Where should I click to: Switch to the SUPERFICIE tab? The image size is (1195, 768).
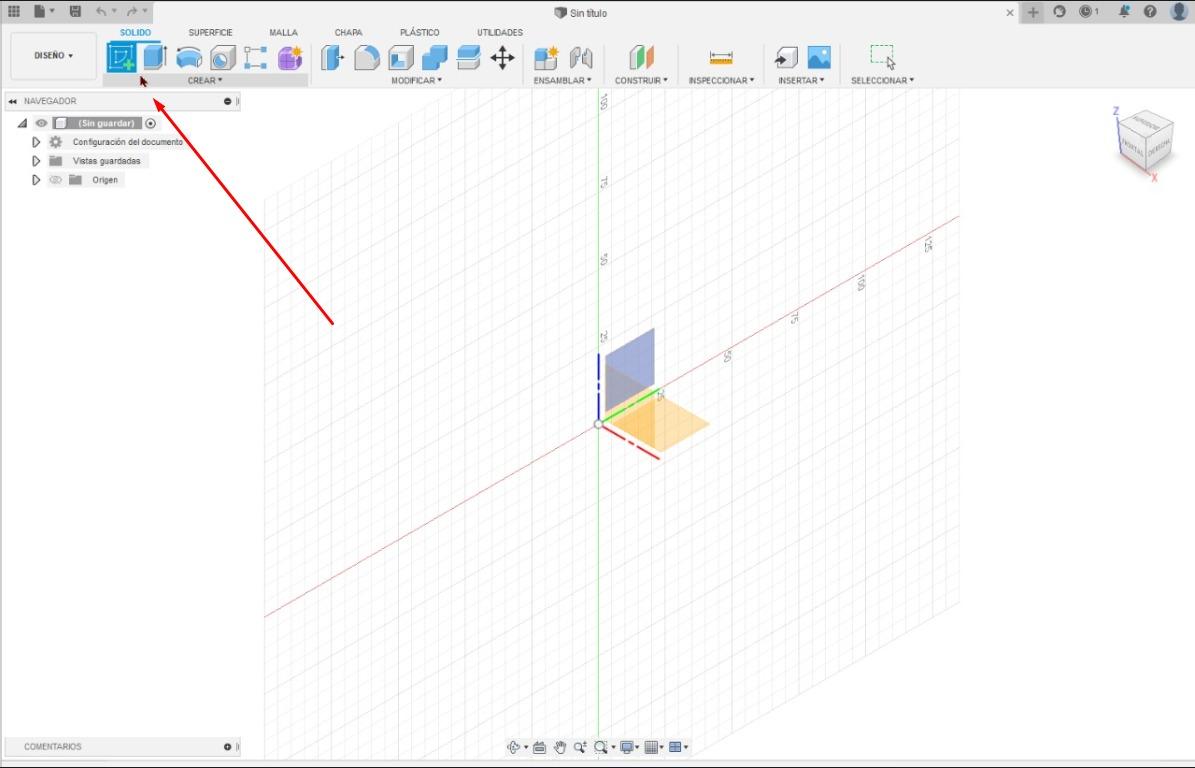tap(210, 33)
